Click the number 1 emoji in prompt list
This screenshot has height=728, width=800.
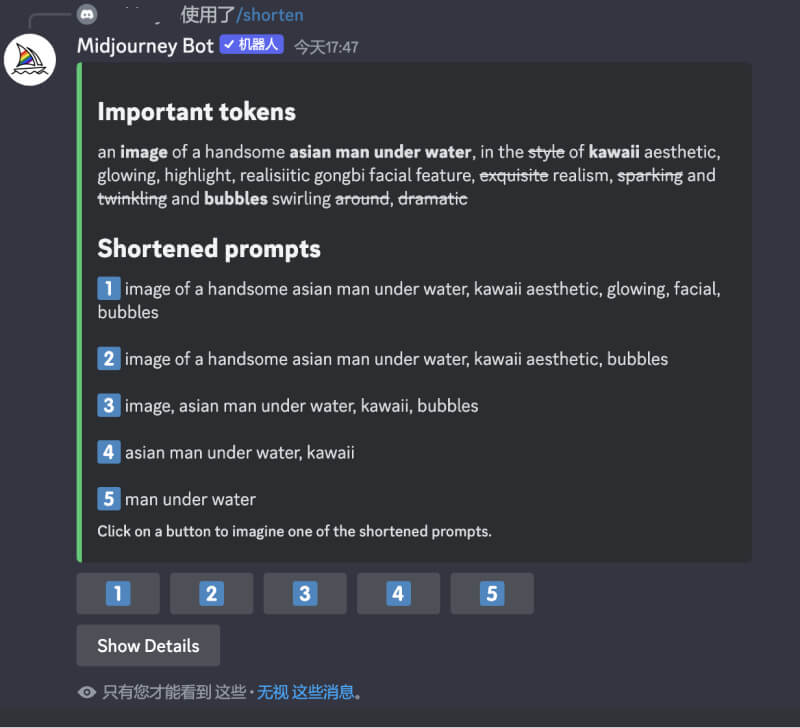point(109,289)
